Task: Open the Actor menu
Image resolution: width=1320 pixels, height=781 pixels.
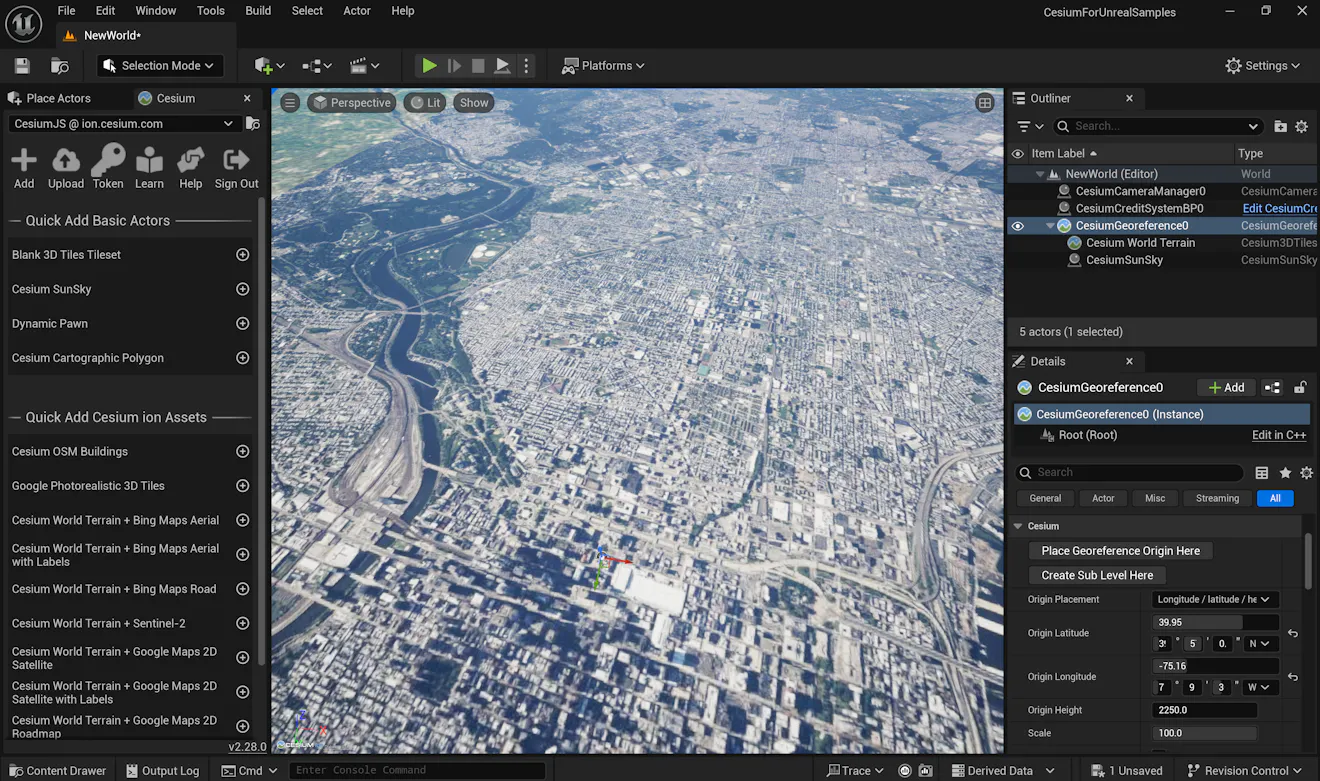Action: coord(357,11)
